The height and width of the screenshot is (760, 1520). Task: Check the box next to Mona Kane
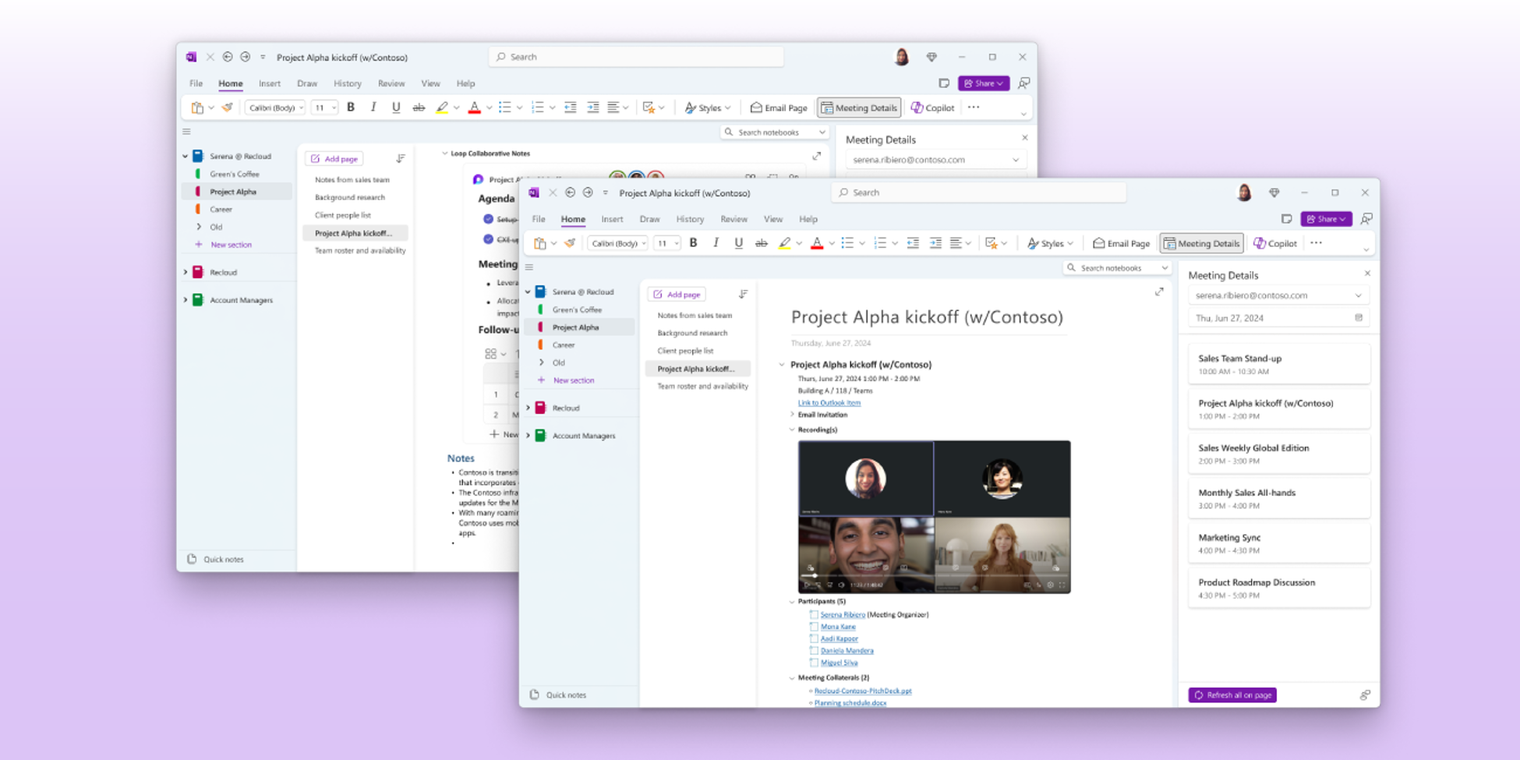point(813,626)
